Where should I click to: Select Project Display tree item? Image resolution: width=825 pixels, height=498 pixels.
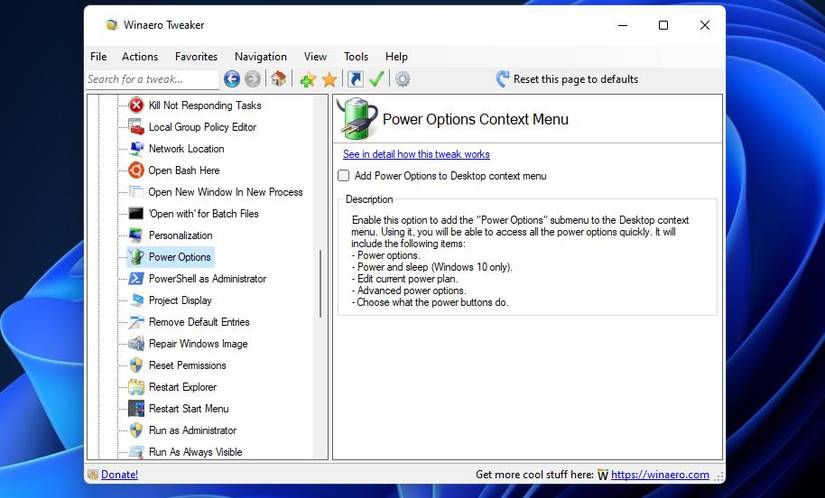(x=180, y=300)
